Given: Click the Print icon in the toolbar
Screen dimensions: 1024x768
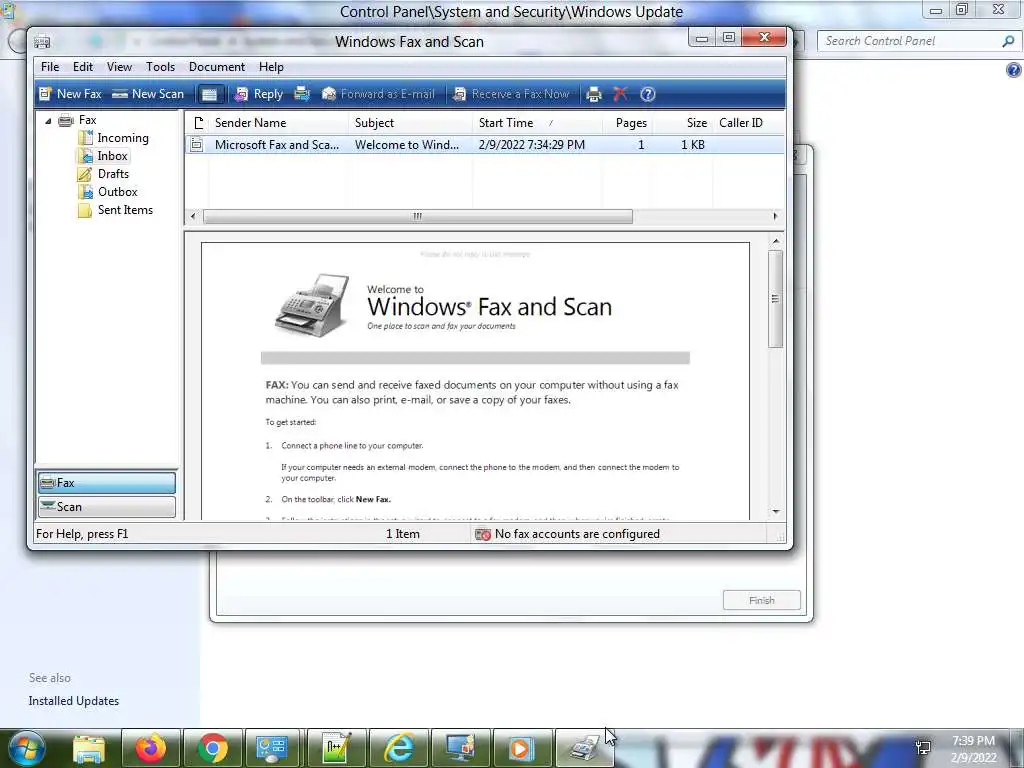Looking at the screenshot, I should pos(594,95).
